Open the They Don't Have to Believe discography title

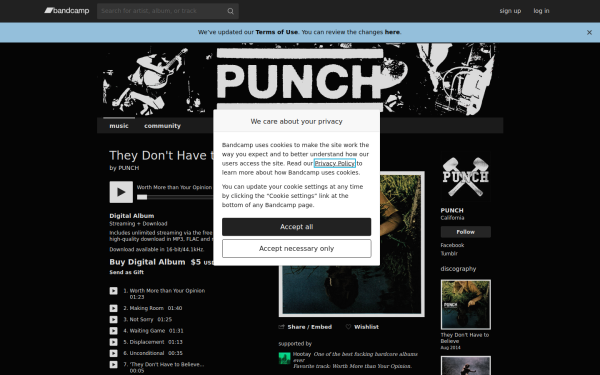(x=465, y=338)
